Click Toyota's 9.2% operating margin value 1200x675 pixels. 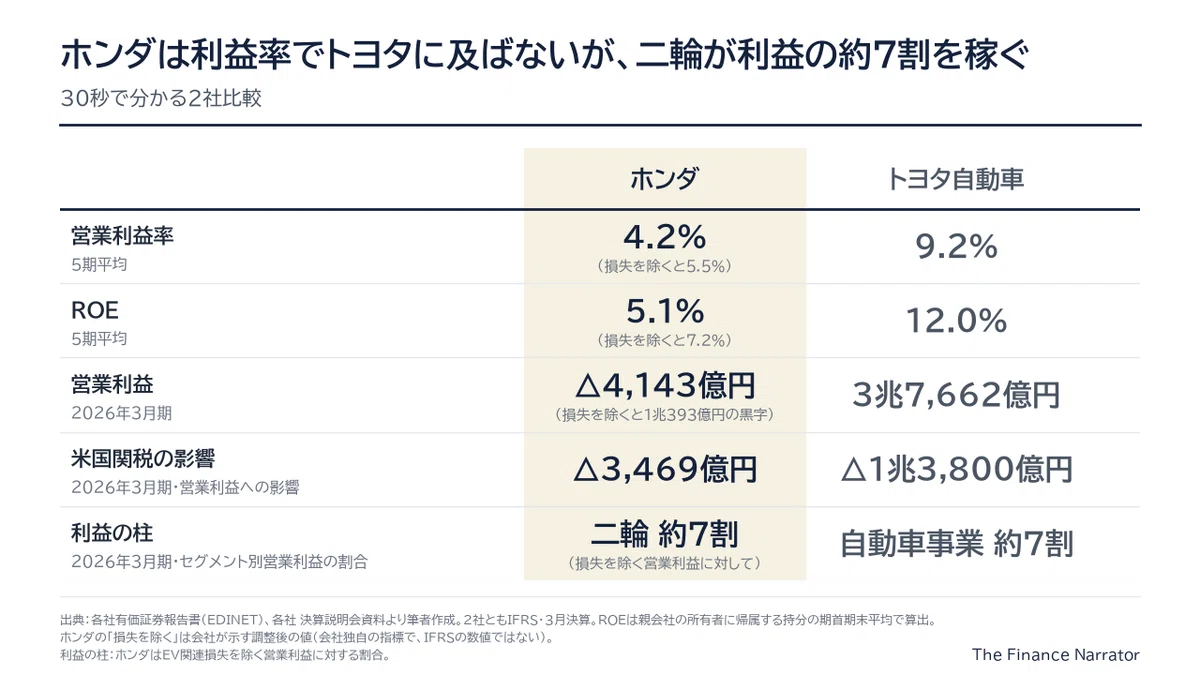955,246
